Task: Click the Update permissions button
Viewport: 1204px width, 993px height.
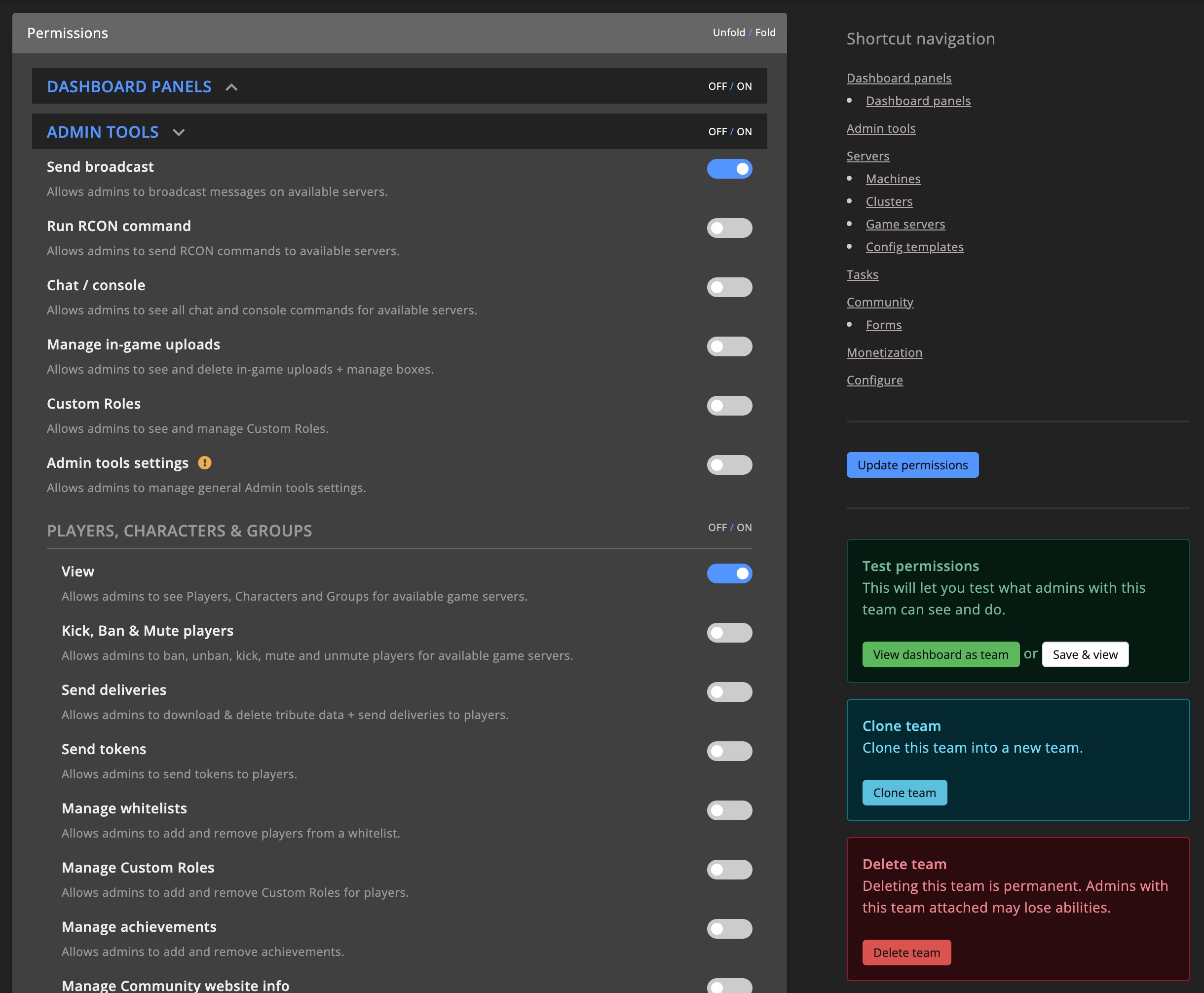Action: (912, 464)
